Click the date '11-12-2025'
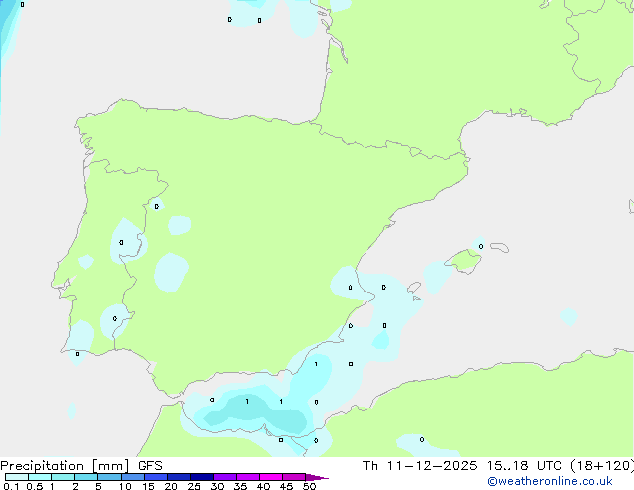This screenshot has height=490, width=634. pyautogui.click(x=432, y=466)
